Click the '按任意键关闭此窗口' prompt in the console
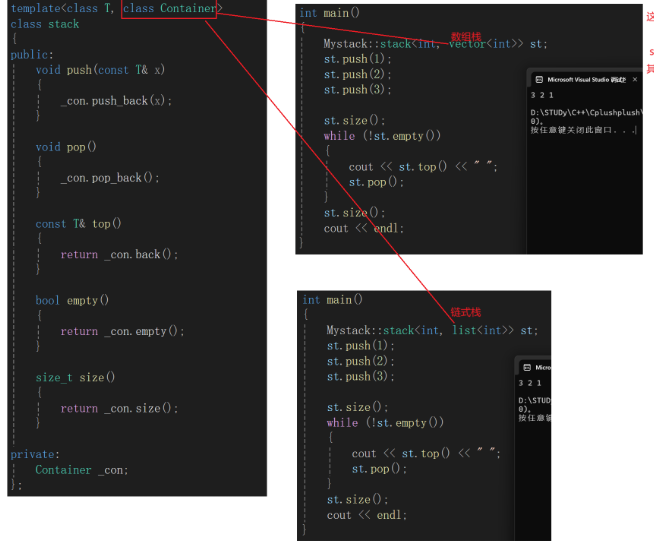This screenshot has width=654, height=559. pos(583,130)
